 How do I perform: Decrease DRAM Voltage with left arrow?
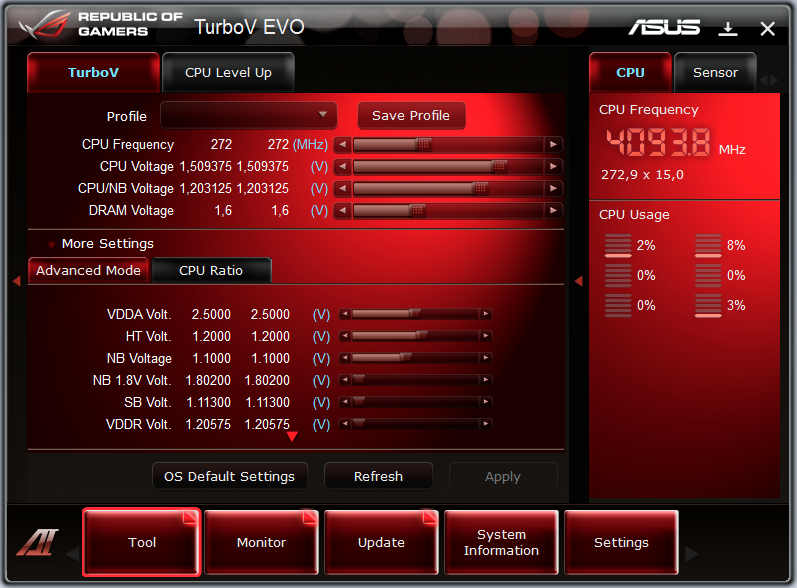point(343,210)
